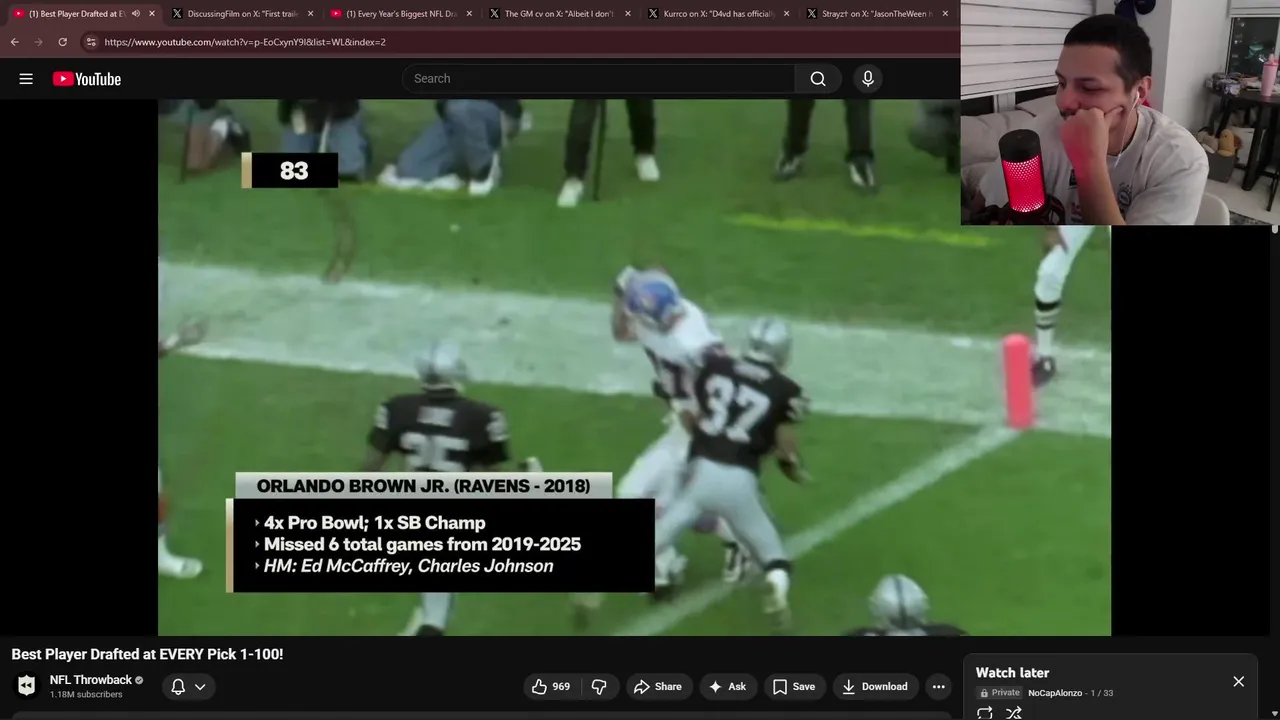
Task: Close the Best Player Drafted tab
Action: [x=152, y=14]
